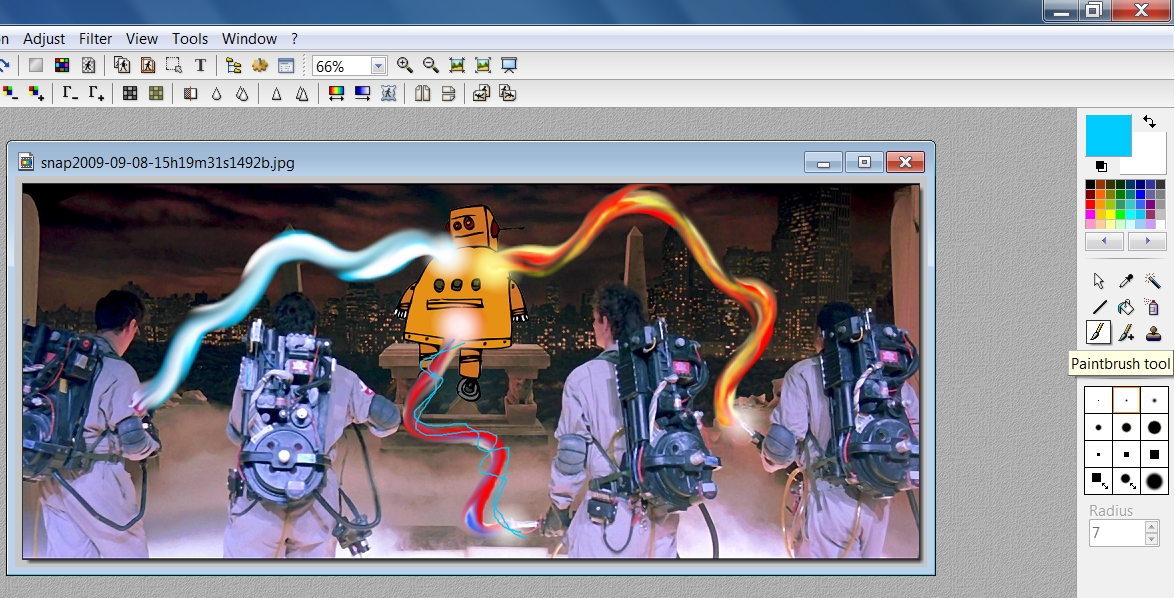Click the Dust reduction icon
This screenshot has height=598, width=1175.
(x=190, y=93)
